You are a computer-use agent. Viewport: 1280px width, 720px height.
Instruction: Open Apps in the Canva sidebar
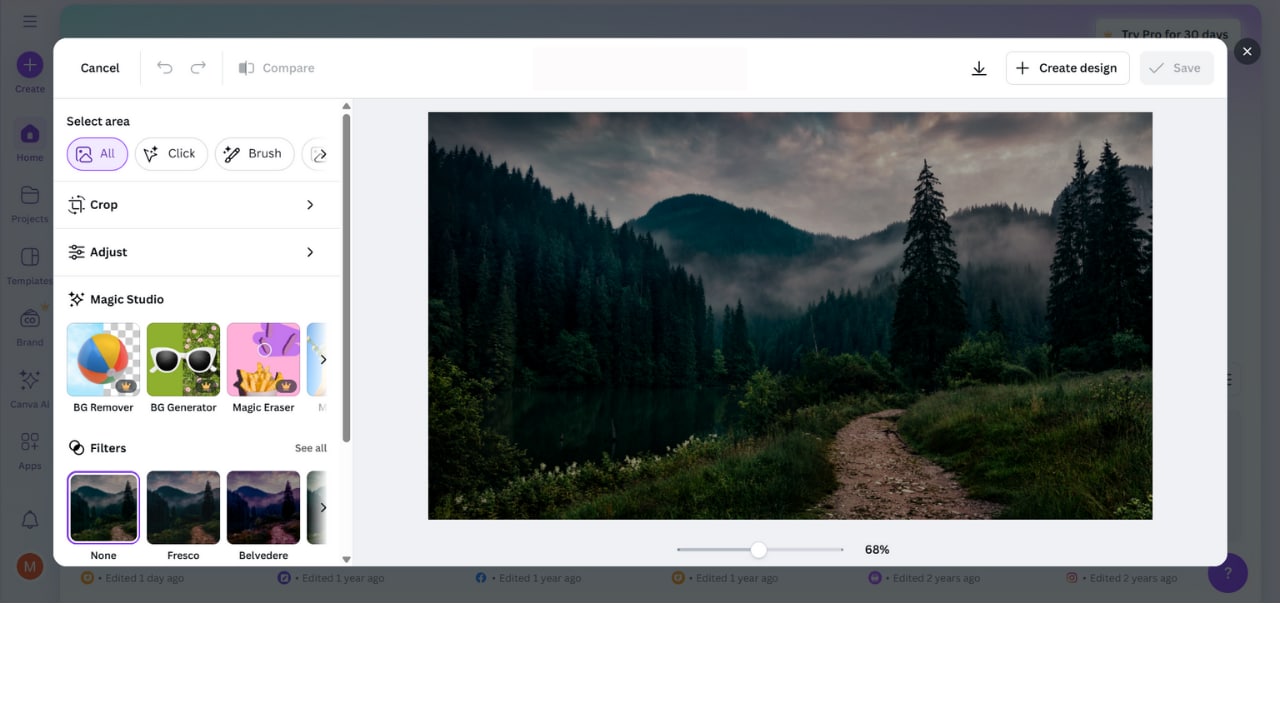pos(30,450)
